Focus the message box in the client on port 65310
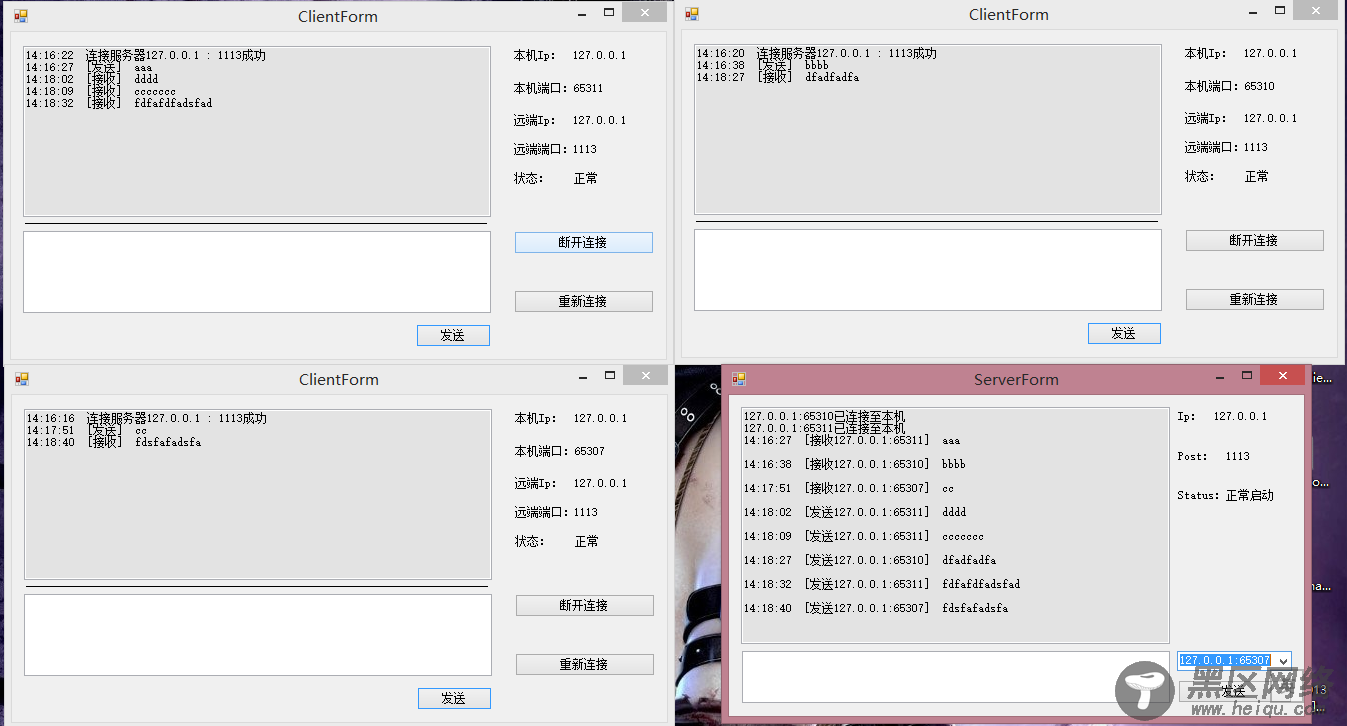 [x=928, y=270]
